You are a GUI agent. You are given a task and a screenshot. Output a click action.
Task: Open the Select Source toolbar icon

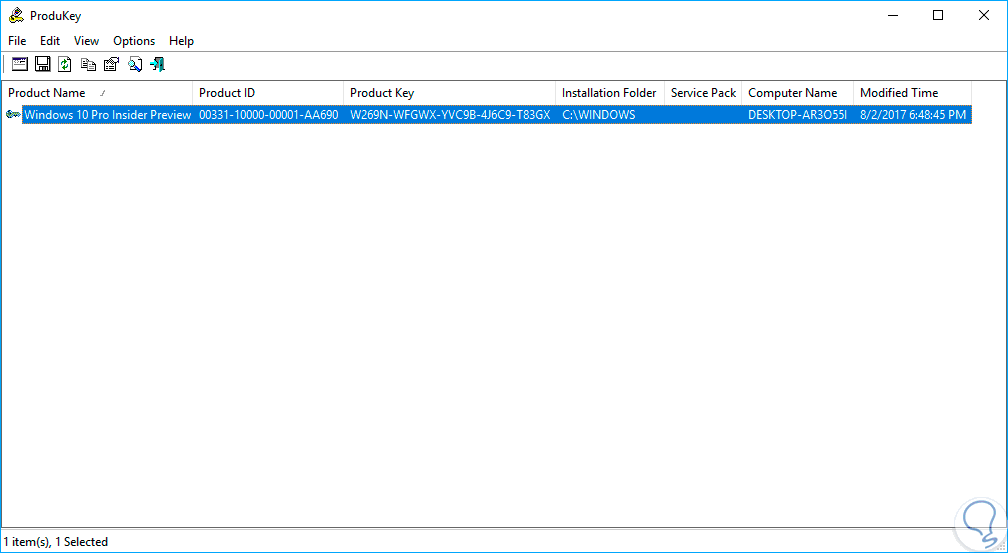pyautogui.click(x=21, y=64)
